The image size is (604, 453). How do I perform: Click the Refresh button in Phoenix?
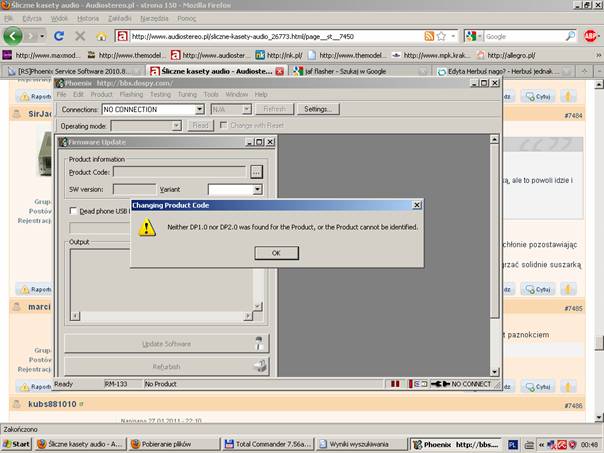coord(275,109)
